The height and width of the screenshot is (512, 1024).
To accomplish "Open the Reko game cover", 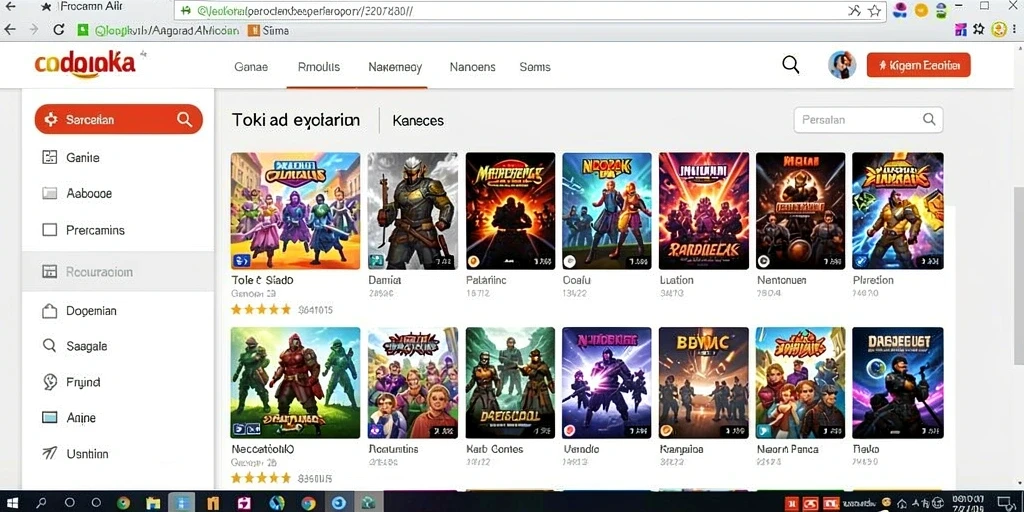I will 898,383.
